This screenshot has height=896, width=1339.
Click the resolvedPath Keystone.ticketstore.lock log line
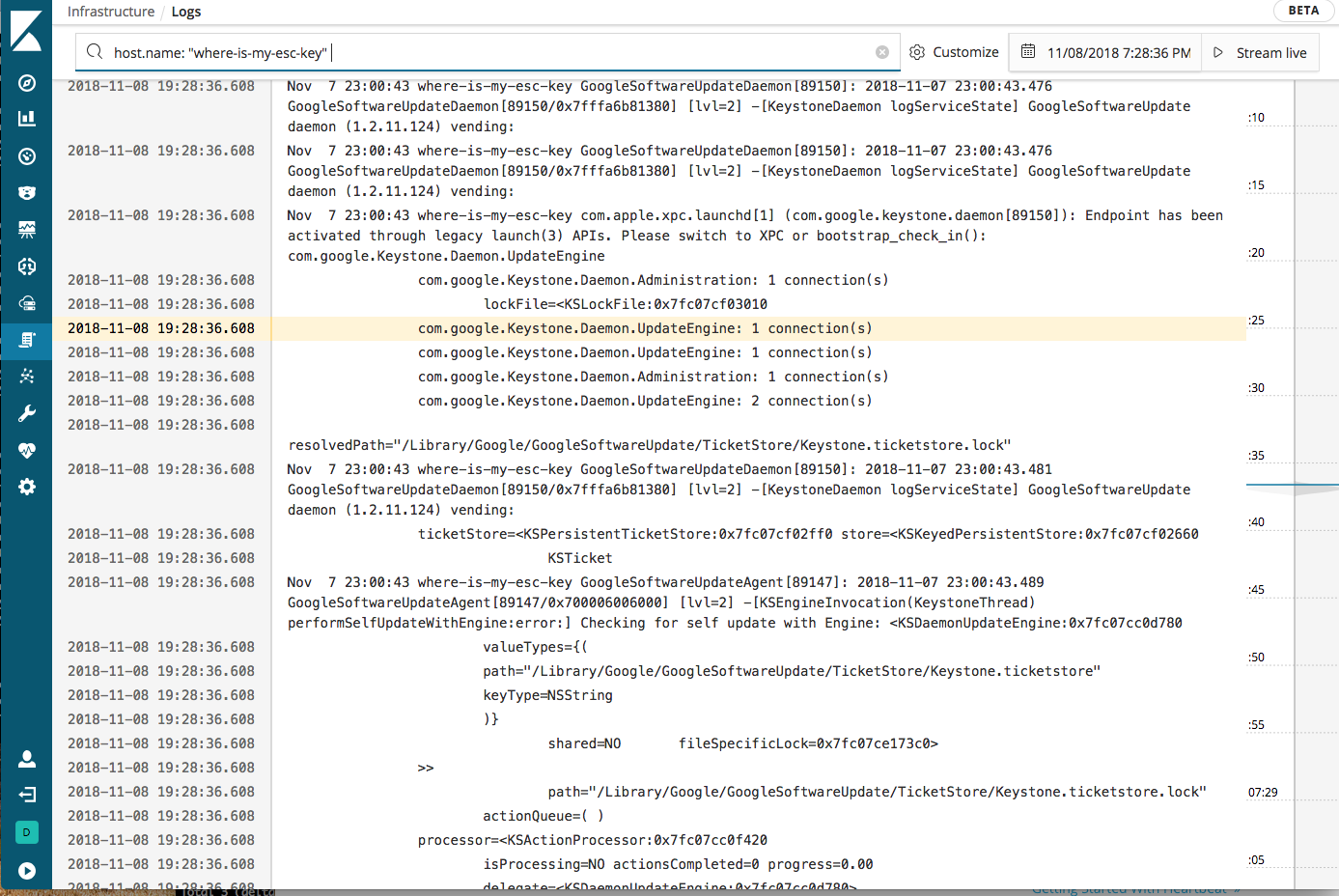click(649, 445)
